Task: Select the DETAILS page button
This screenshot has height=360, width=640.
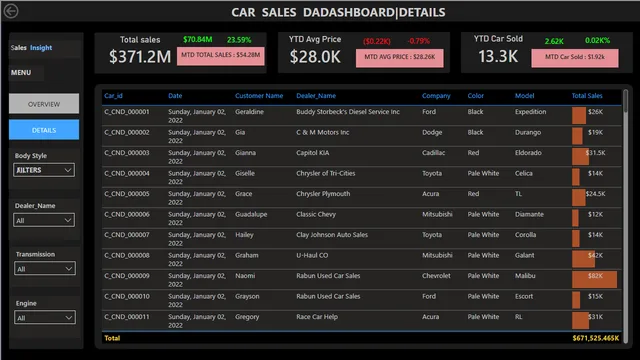Action: coord(44,130)
